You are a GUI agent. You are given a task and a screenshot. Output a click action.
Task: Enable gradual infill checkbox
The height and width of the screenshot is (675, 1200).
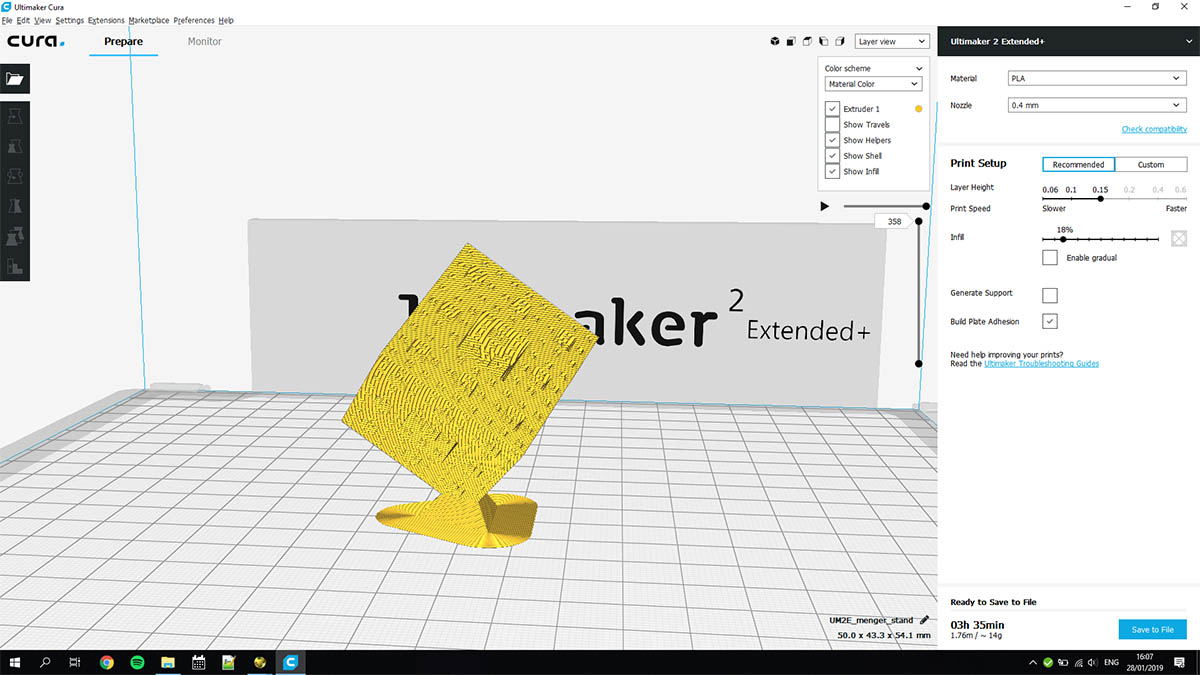coord(1050,258)
